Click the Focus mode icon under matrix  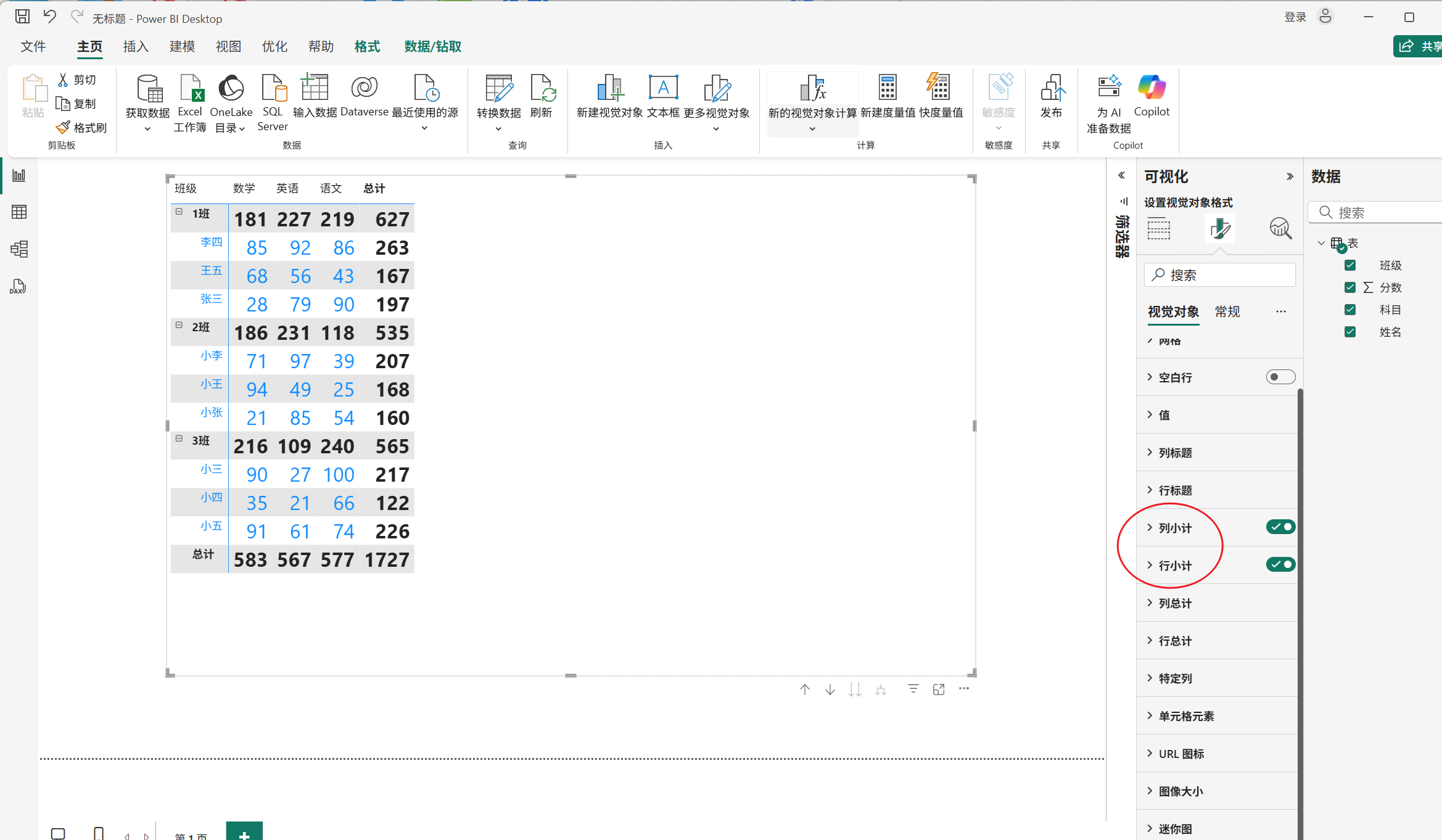(939, 690)
